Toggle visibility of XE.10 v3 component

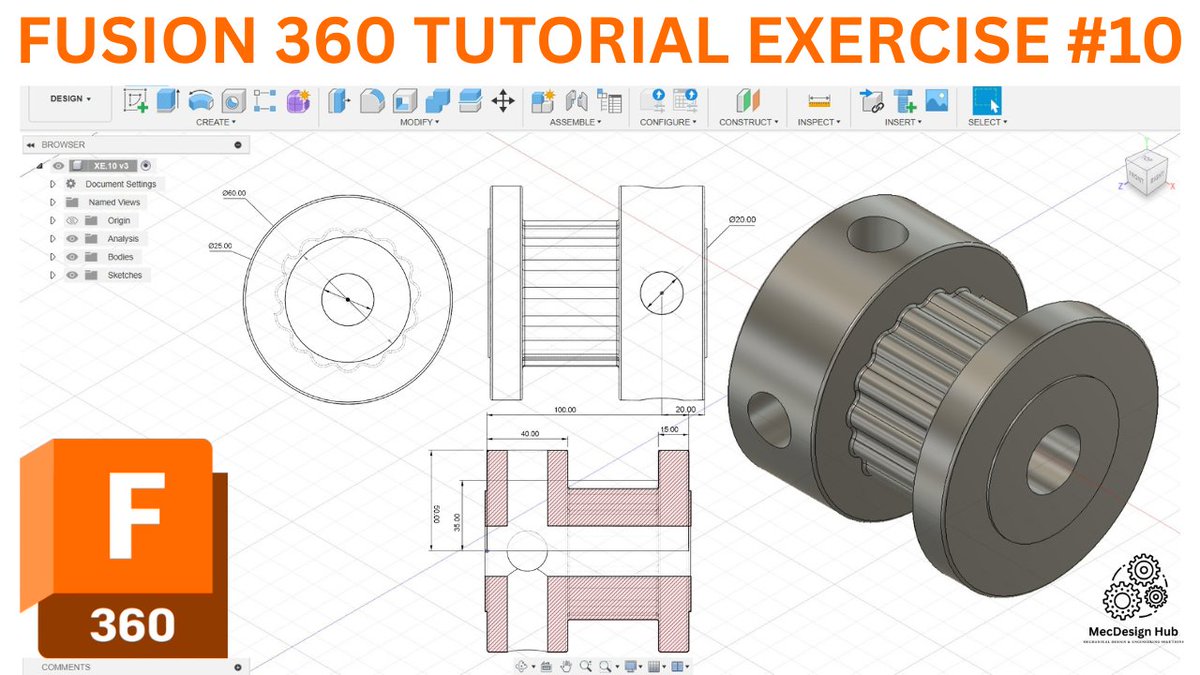(x=58, y=166)
